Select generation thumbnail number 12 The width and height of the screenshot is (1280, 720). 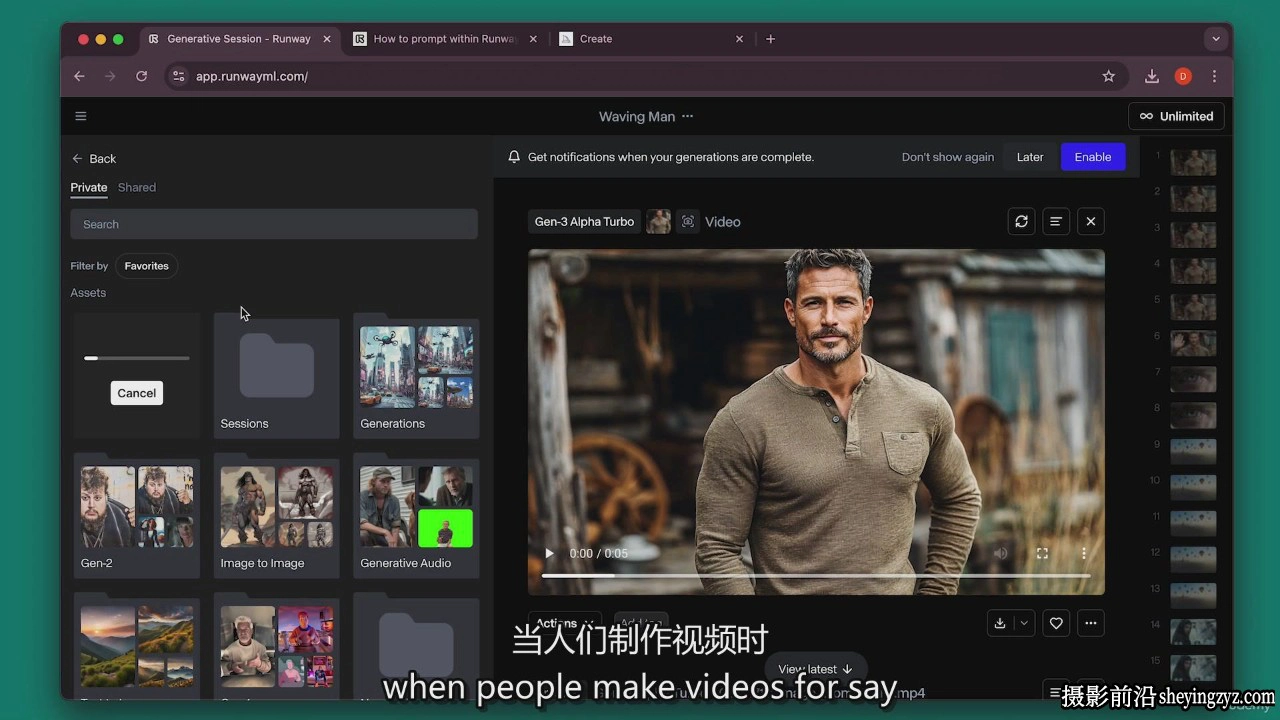pos(1193,559)
